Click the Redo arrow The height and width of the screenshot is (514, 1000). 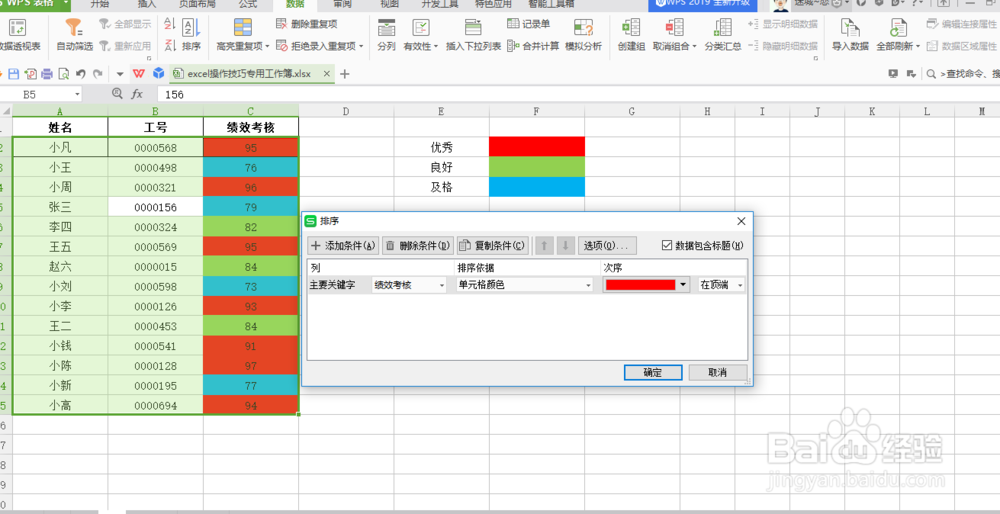pos(97,74)
